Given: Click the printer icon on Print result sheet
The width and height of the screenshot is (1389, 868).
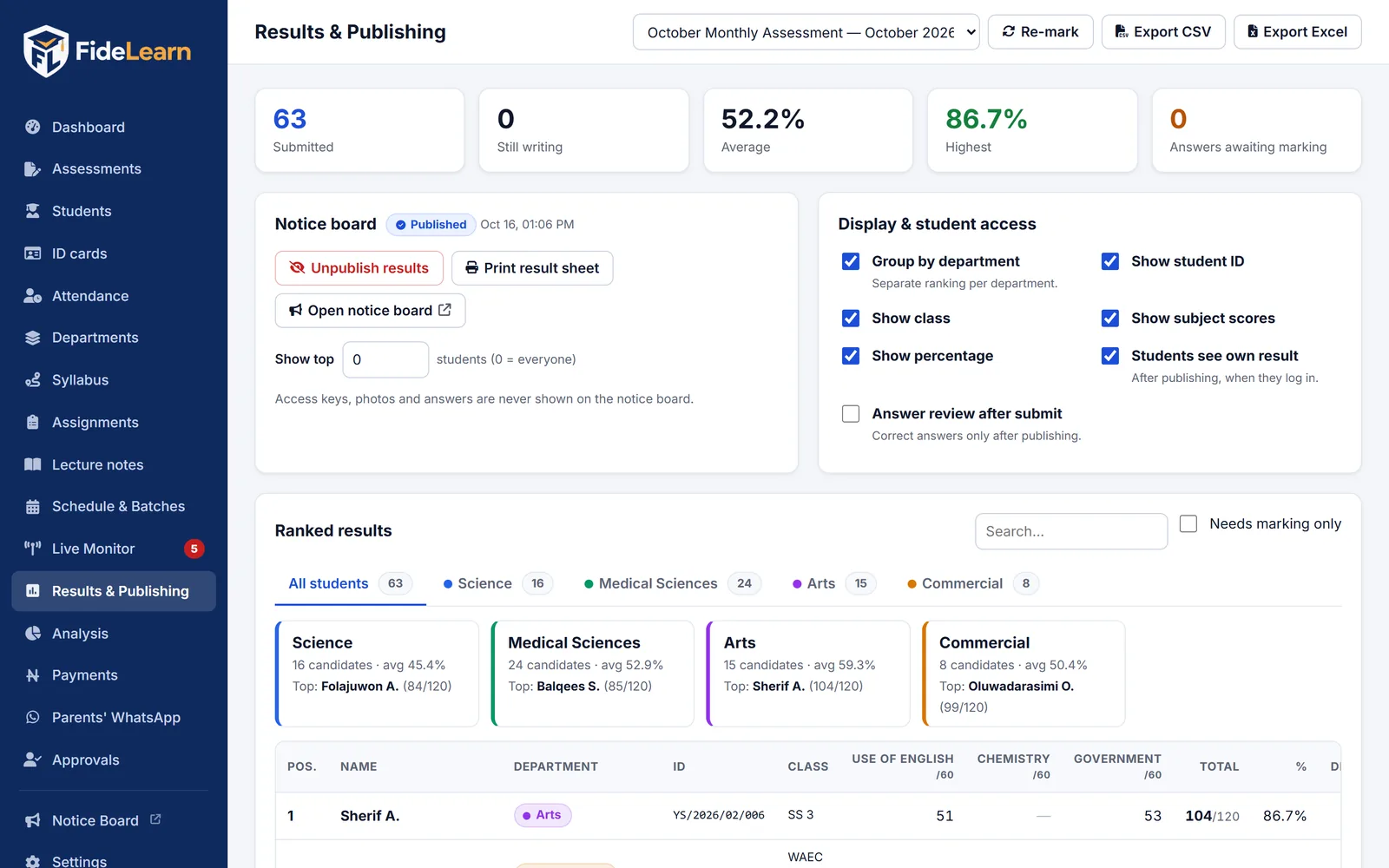Looking at the screenshot, I should [471, 268].
